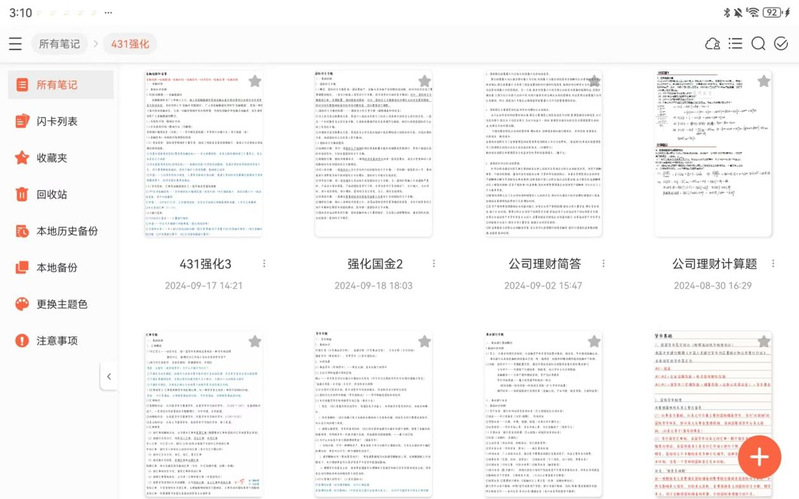Toggle favorite star on 公司理财计算题
Image resolution: width=799 pixels, height=499 pixels.
click(762, 81)
